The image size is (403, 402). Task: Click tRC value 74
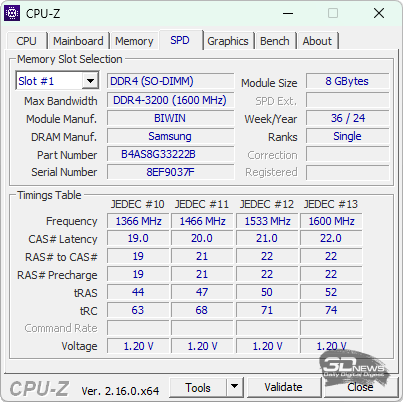coord(331,310)
